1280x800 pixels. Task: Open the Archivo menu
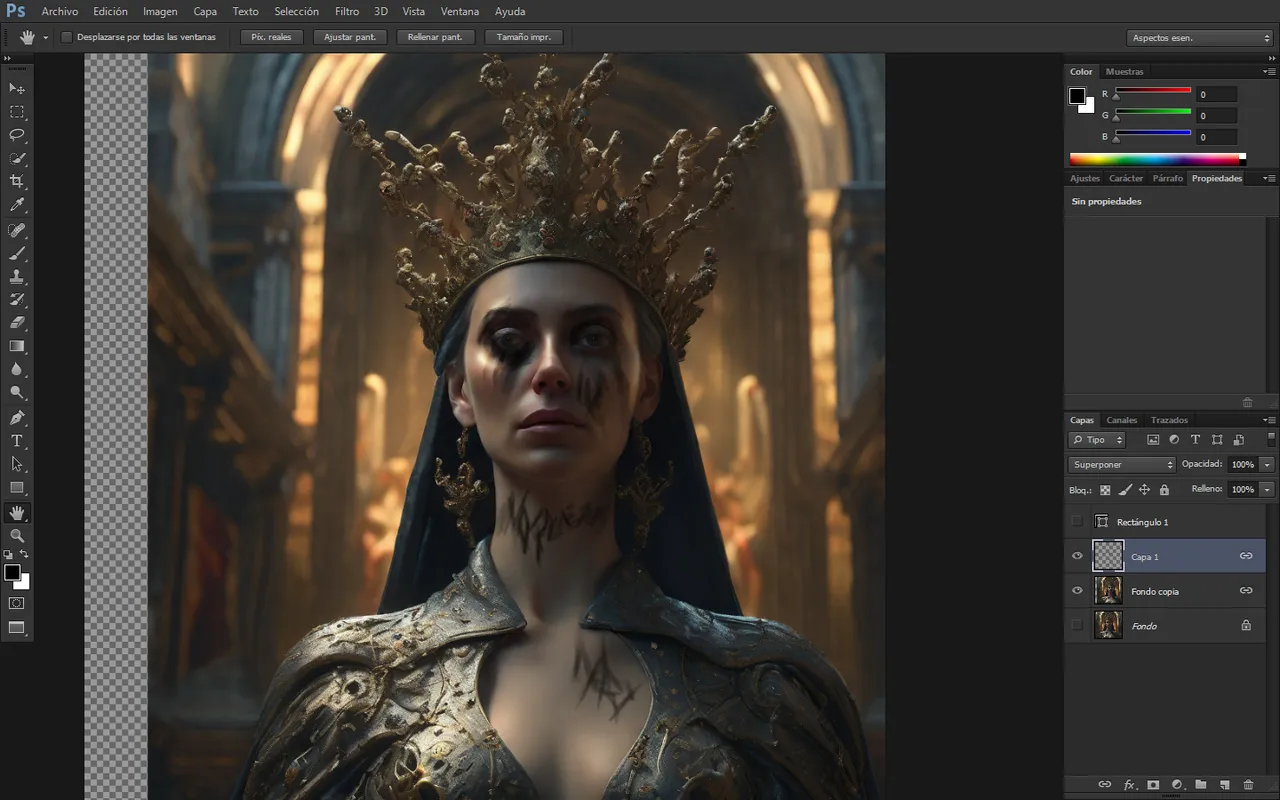(x=60, y=12)
